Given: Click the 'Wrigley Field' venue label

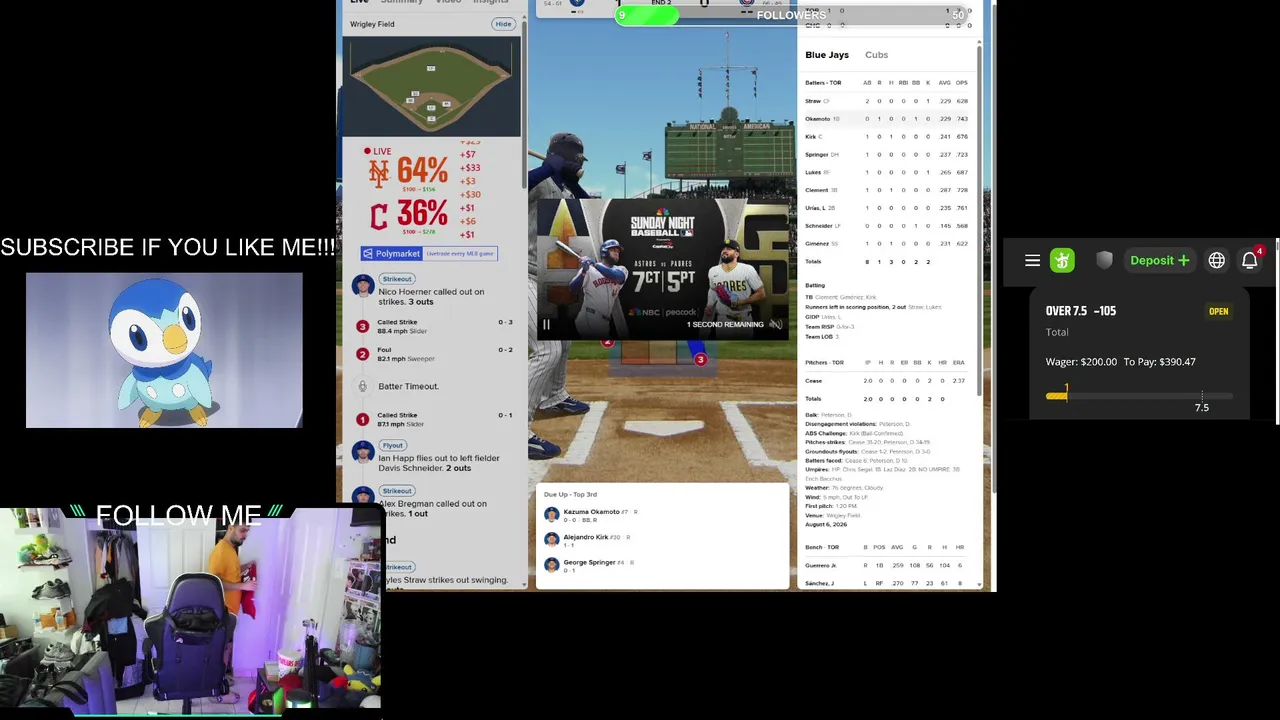Looking at the screenshot, I should point(372,24).
